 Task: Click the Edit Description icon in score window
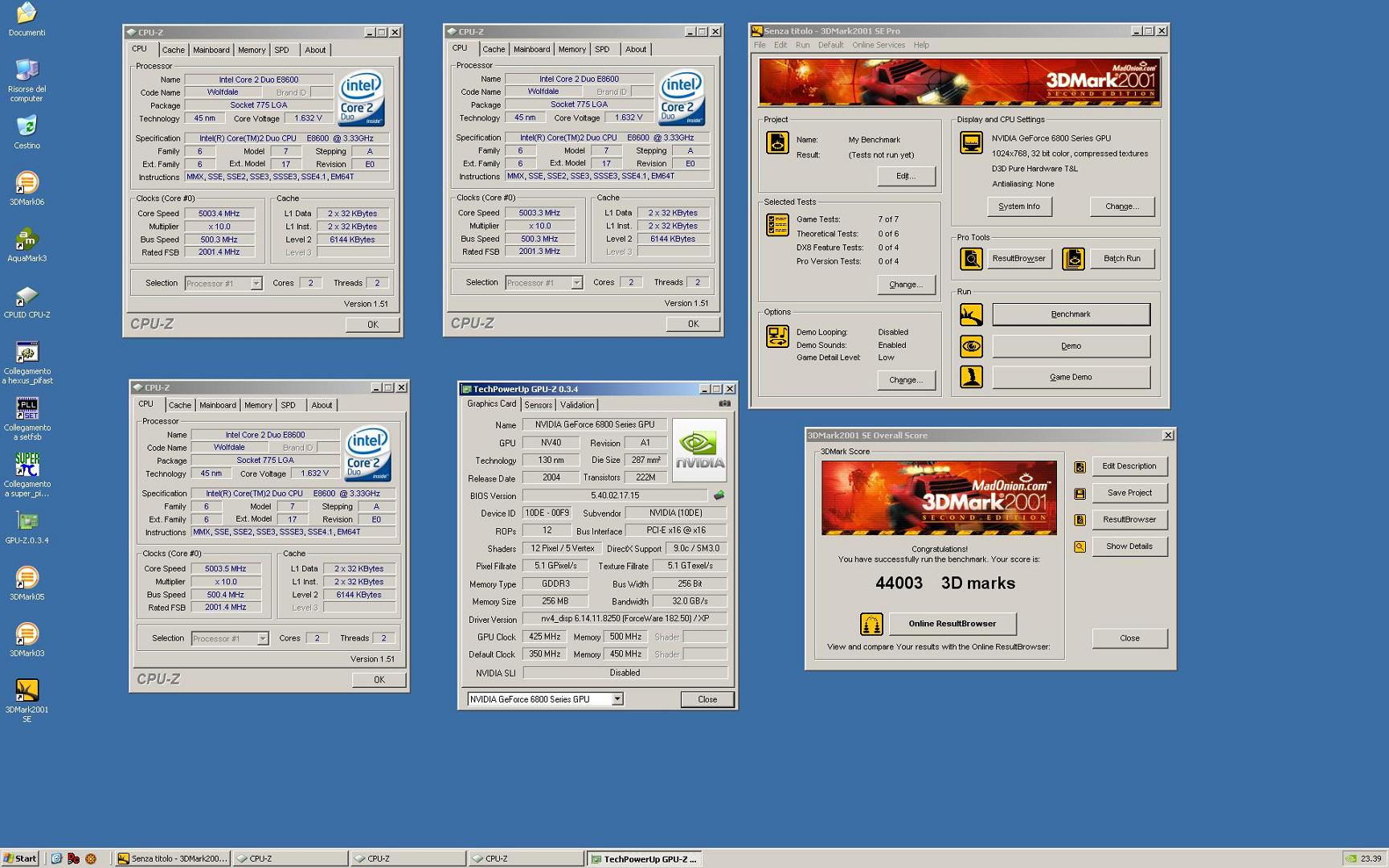pyautogui.click(x=1080, y=467)
